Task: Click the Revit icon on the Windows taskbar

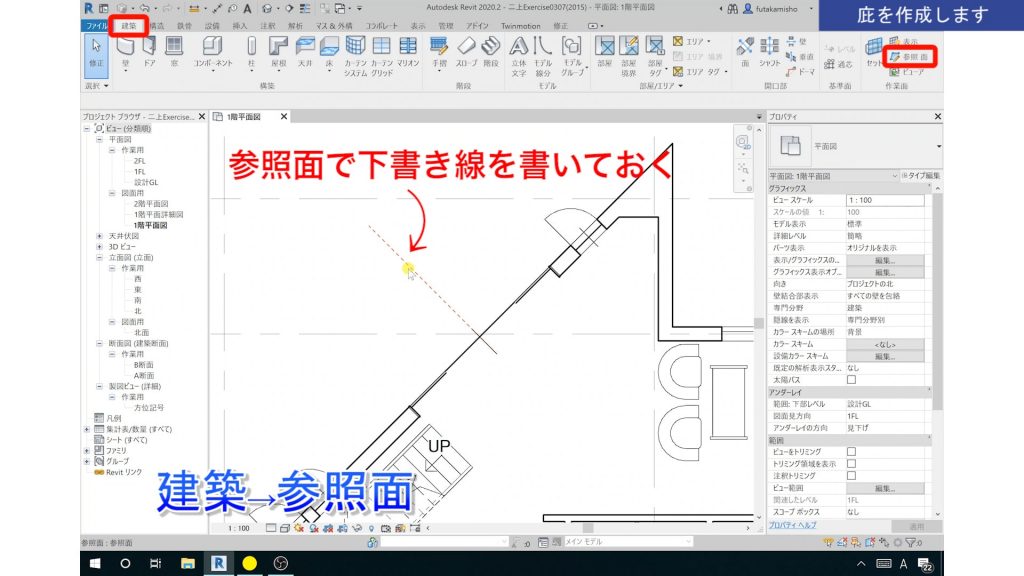Action: [217, 565]
